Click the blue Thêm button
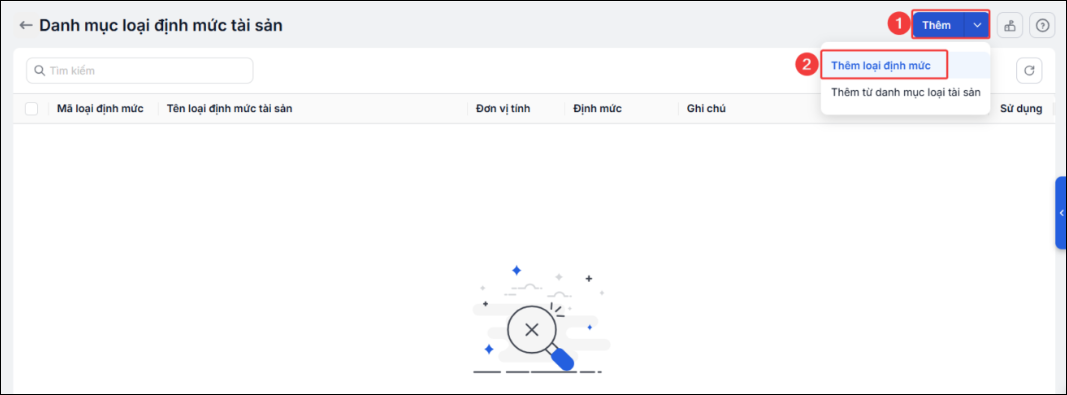The height and width of the screenshot is (395, 1067). click(937, 26)
